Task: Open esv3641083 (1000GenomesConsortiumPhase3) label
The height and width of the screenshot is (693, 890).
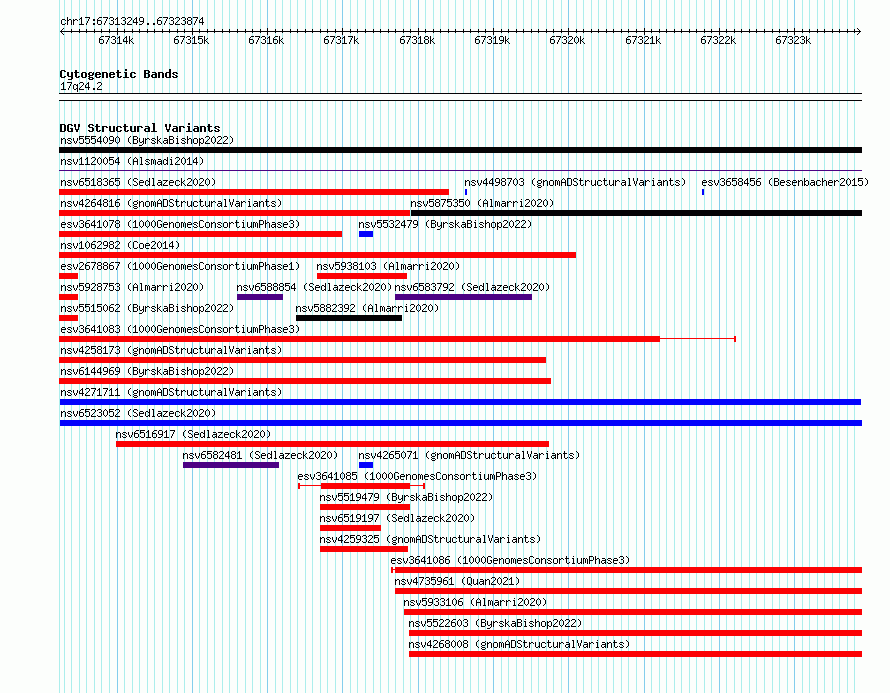Action: coord(180,329)
